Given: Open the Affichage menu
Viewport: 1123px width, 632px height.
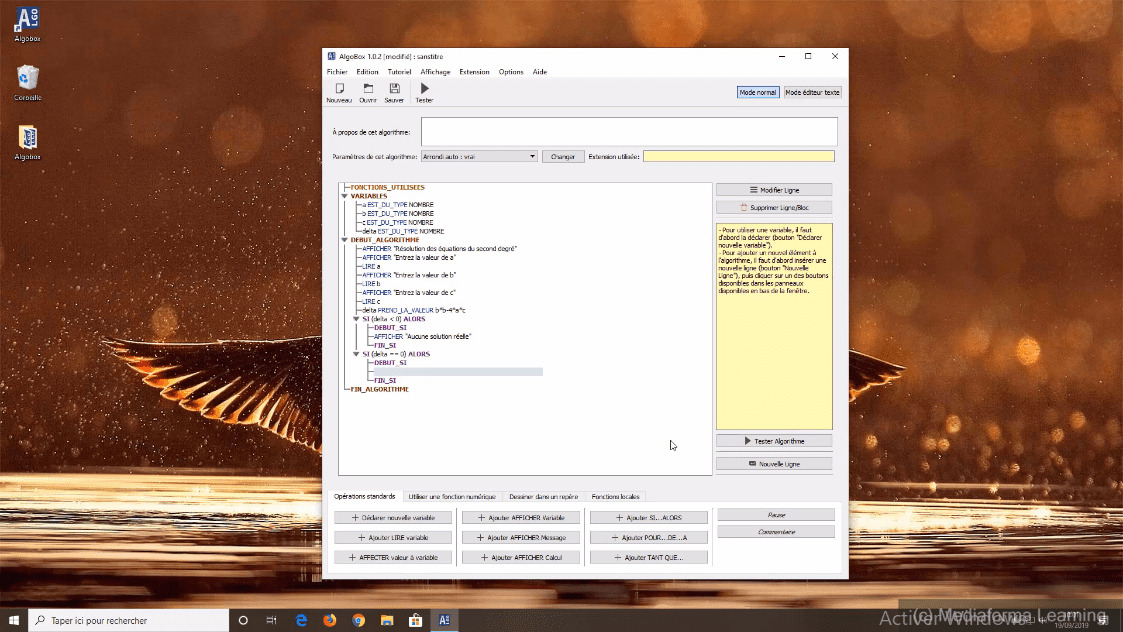Looking at the screenshot, I should tap(435, 72).
